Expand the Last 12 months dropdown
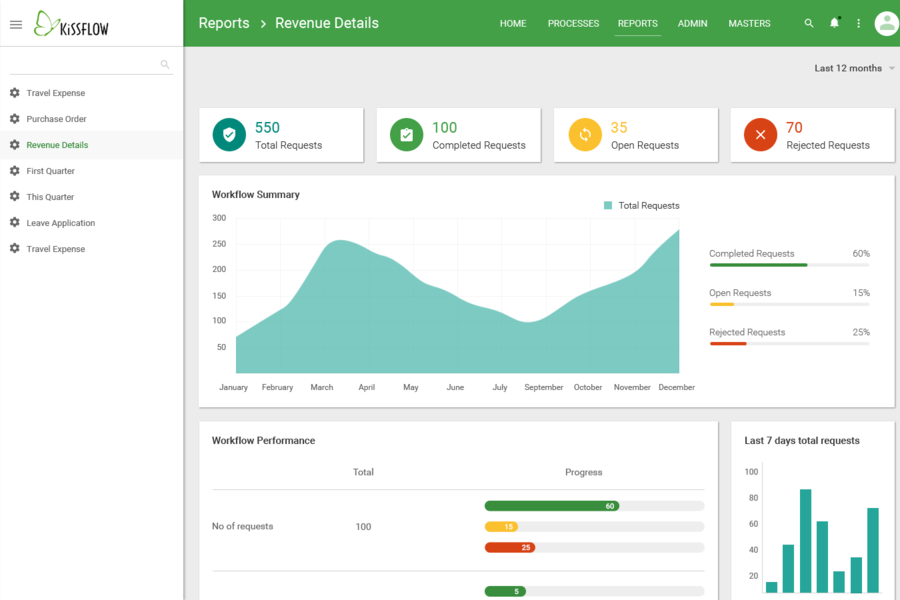This screenshot has height=600, width=900. tap(854, 68)
